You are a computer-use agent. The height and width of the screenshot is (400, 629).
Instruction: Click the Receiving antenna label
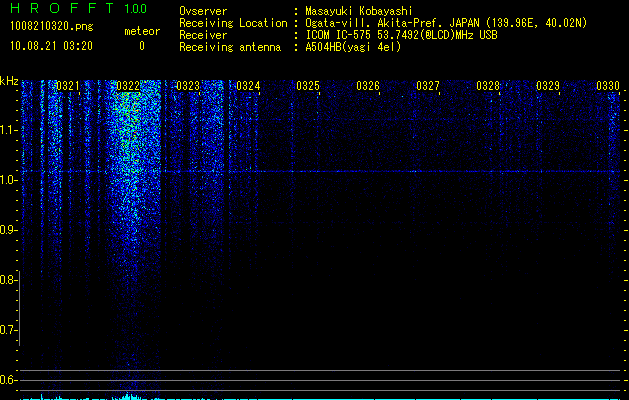(230, 47)
